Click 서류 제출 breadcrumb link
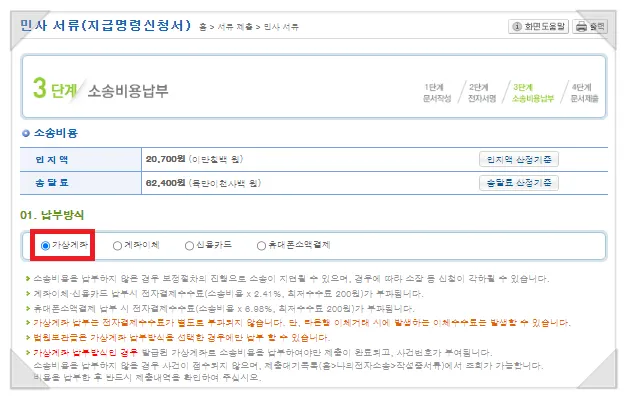The height and width of the screenshot is (399, 627). 235,27
